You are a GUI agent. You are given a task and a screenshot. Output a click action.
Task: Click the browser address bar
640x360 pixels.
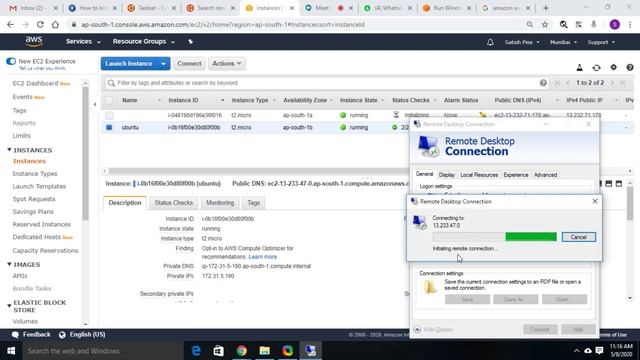[298, 24]
